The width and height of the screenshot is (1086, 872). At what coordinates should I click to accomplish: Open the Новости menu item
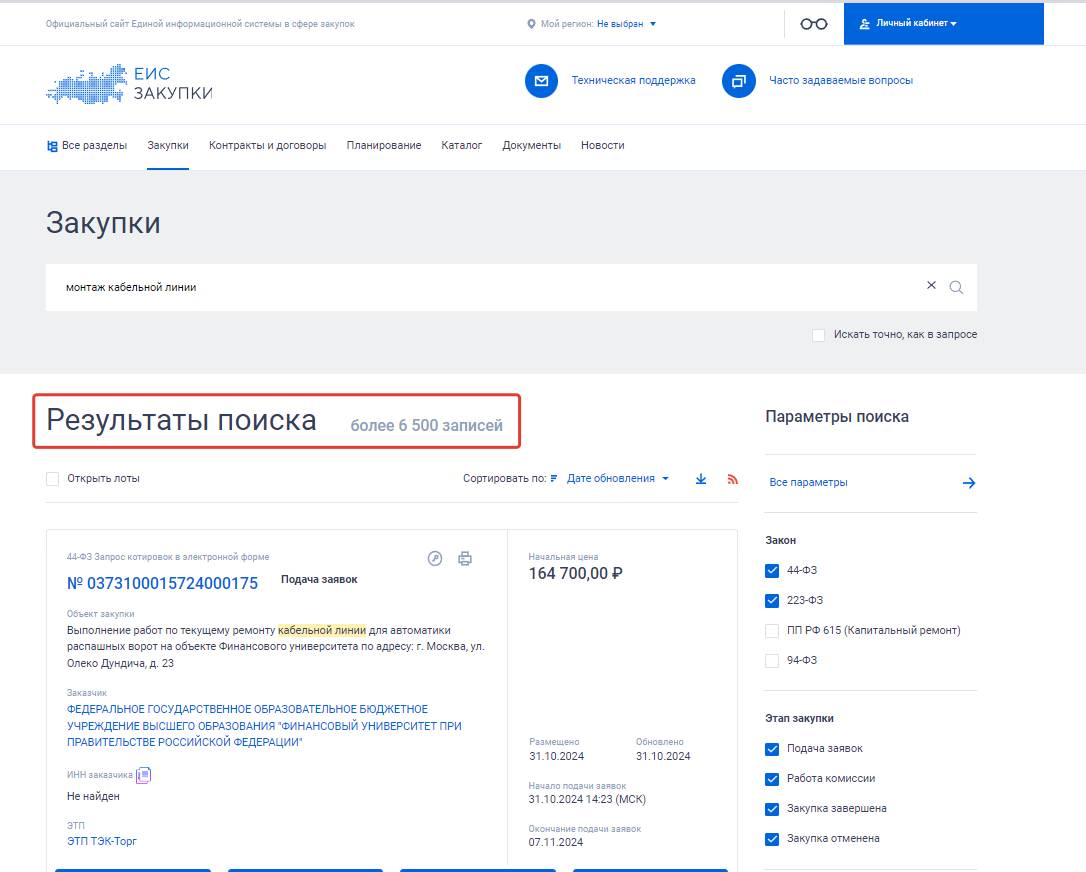[602, 144]
